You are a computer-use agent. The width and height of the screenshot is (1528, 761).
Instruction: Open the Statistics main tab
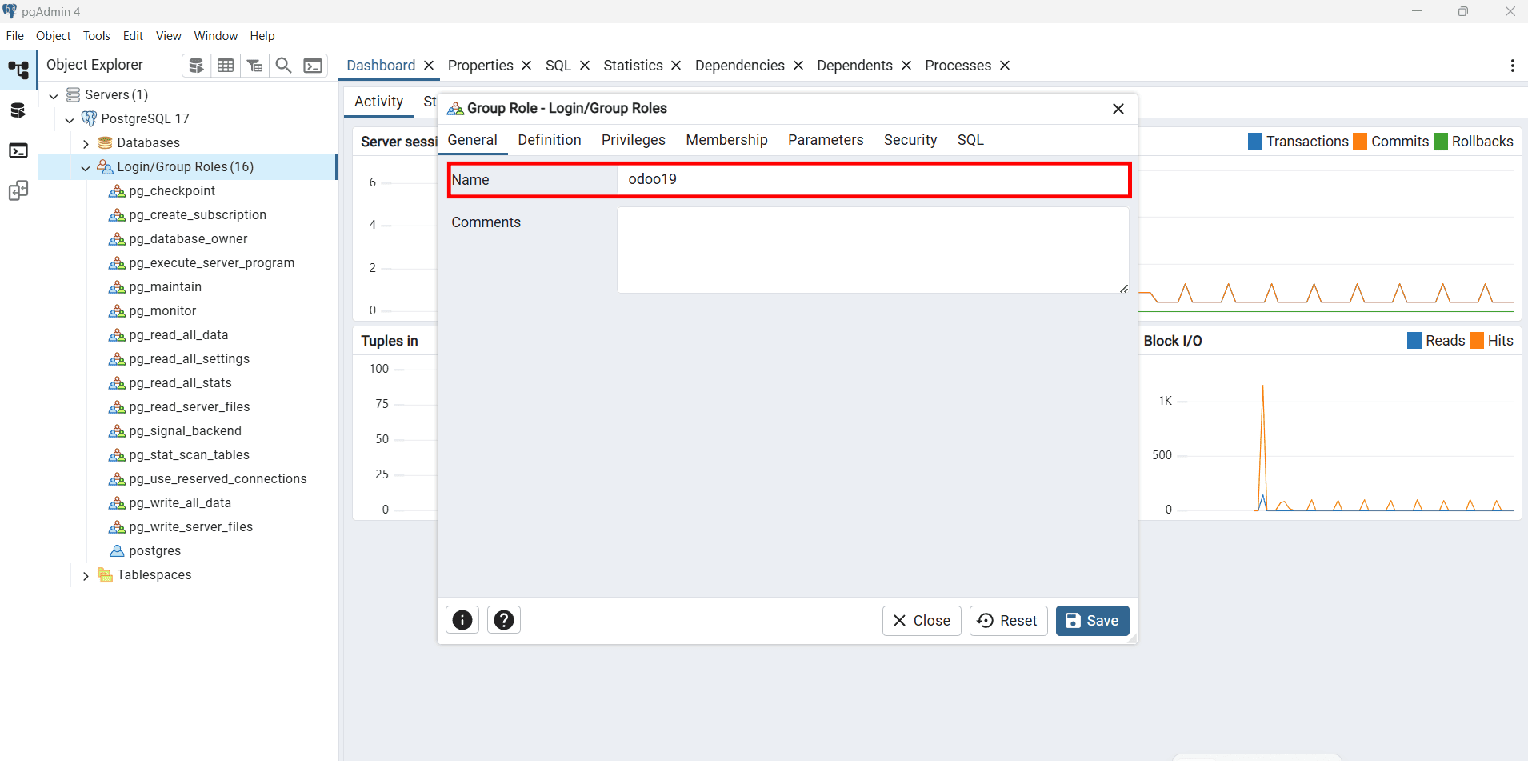click(x=633, y=65)
